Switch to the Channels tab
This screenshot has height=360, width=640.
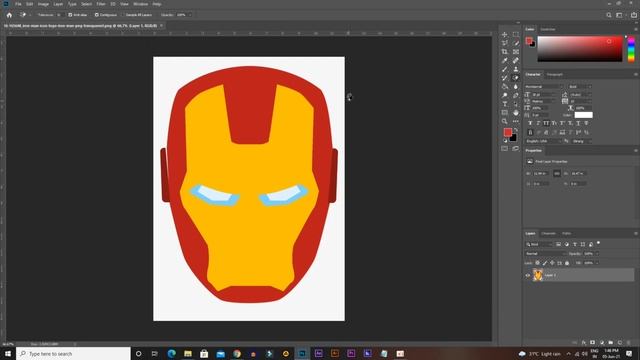[x=548, y=233]
